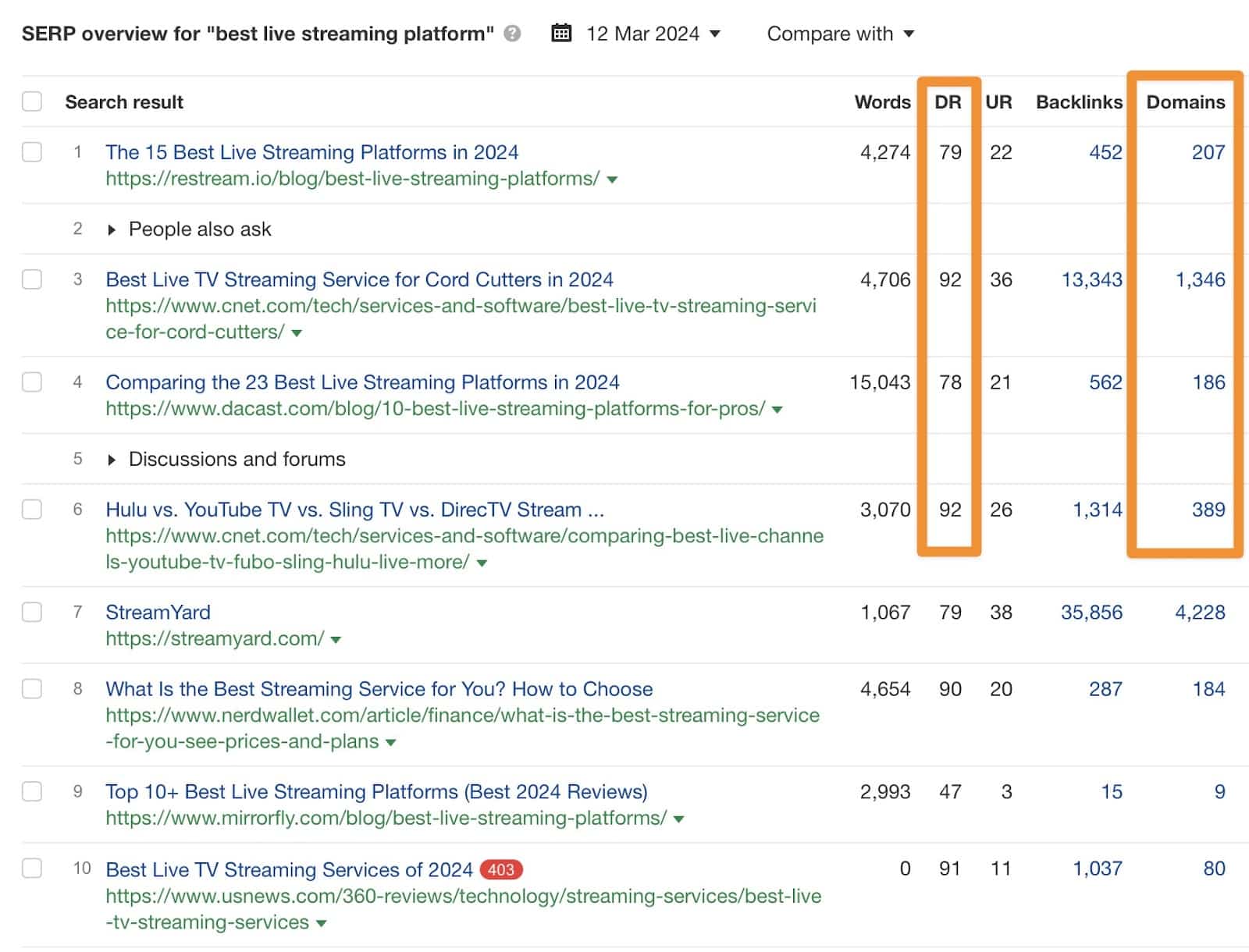Open the StreamYard title link
This screenshot has width=1249, height=952.
pyautogui.click(x=158, y=613)
